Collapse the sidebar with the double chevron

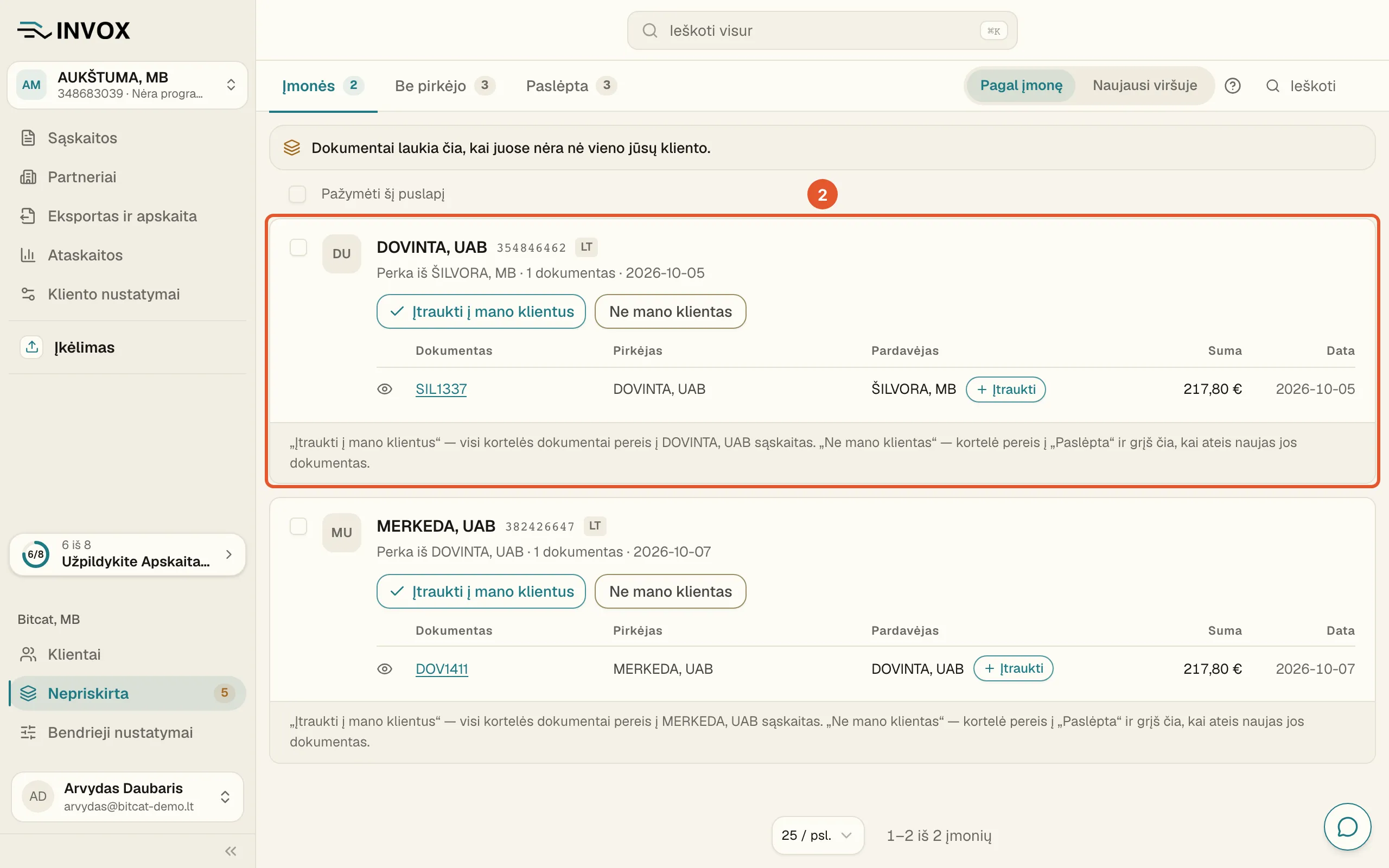(231, 851)
